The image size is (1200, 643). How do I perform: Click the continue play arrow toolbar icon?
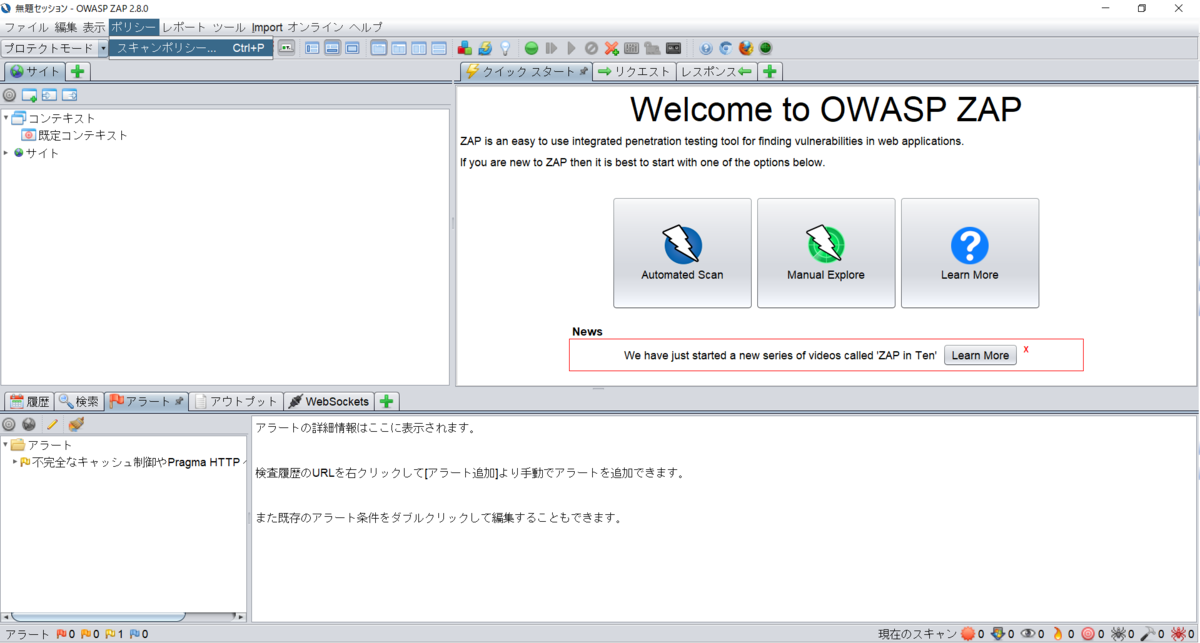pos(571,48)
